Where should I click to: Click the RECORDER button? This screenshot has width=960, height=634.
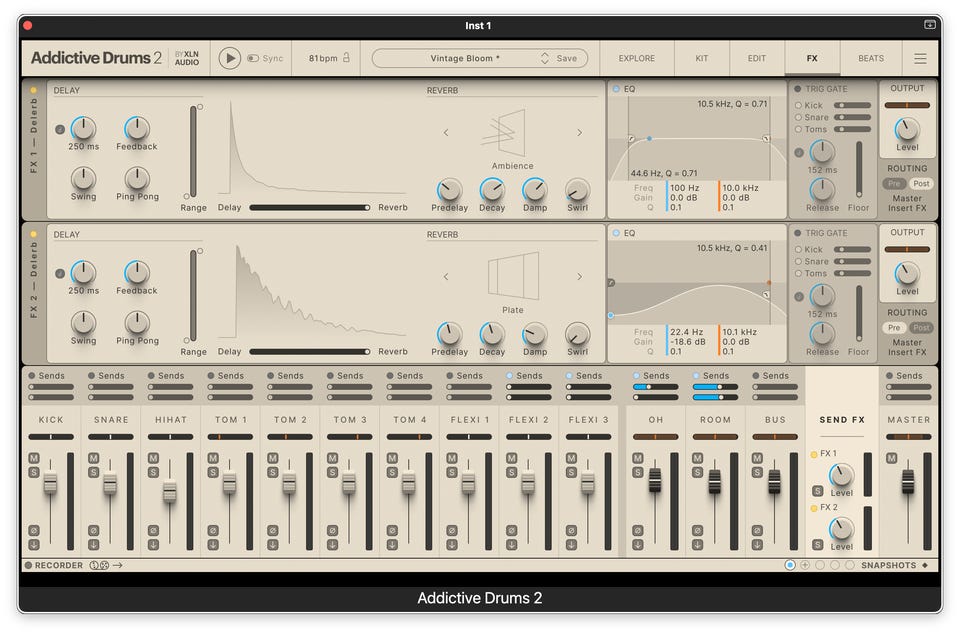[53, 565]
